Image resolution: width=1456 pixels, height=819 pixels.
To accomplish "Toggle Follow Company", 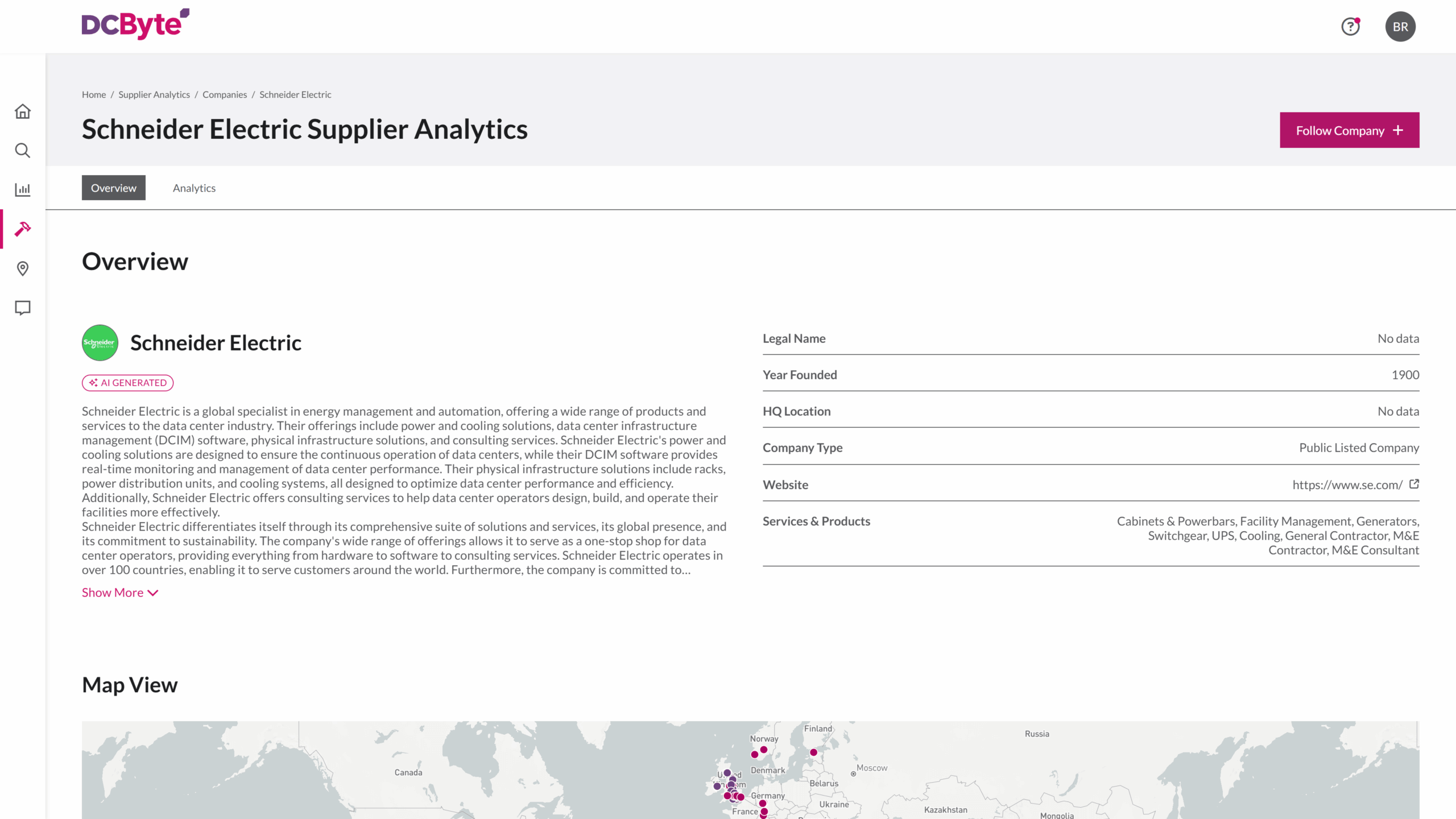I will 1349,130.
